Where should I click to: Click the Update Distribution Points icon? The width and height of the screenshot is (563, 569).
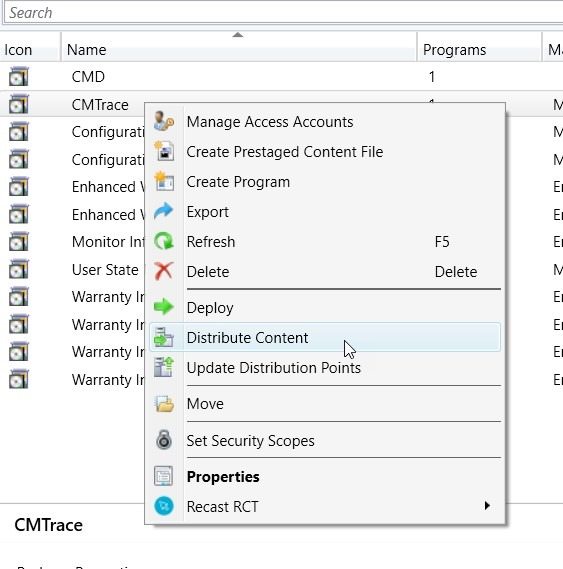(x=164, y=367)
